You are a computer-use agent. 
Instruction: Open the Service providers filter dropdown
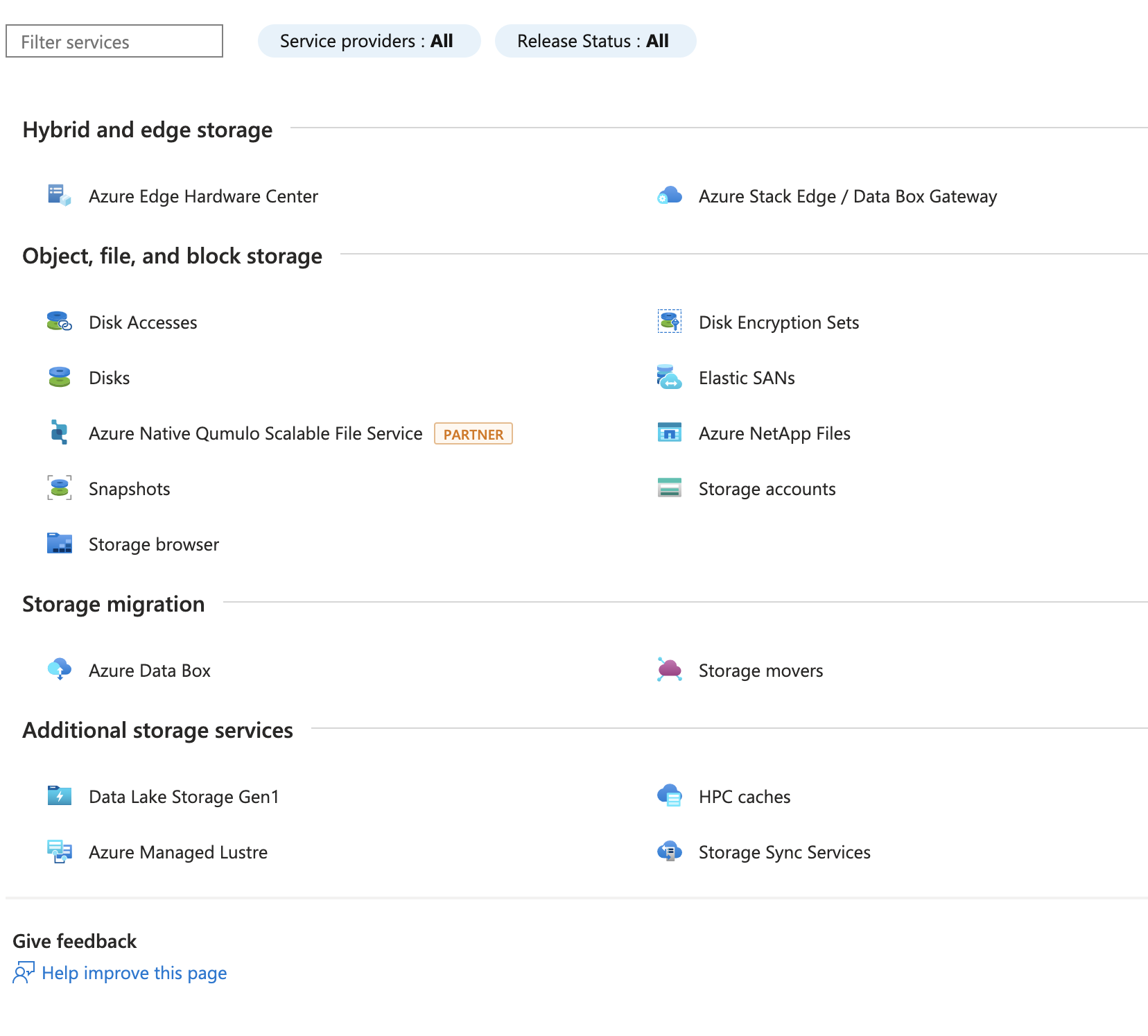369,41
